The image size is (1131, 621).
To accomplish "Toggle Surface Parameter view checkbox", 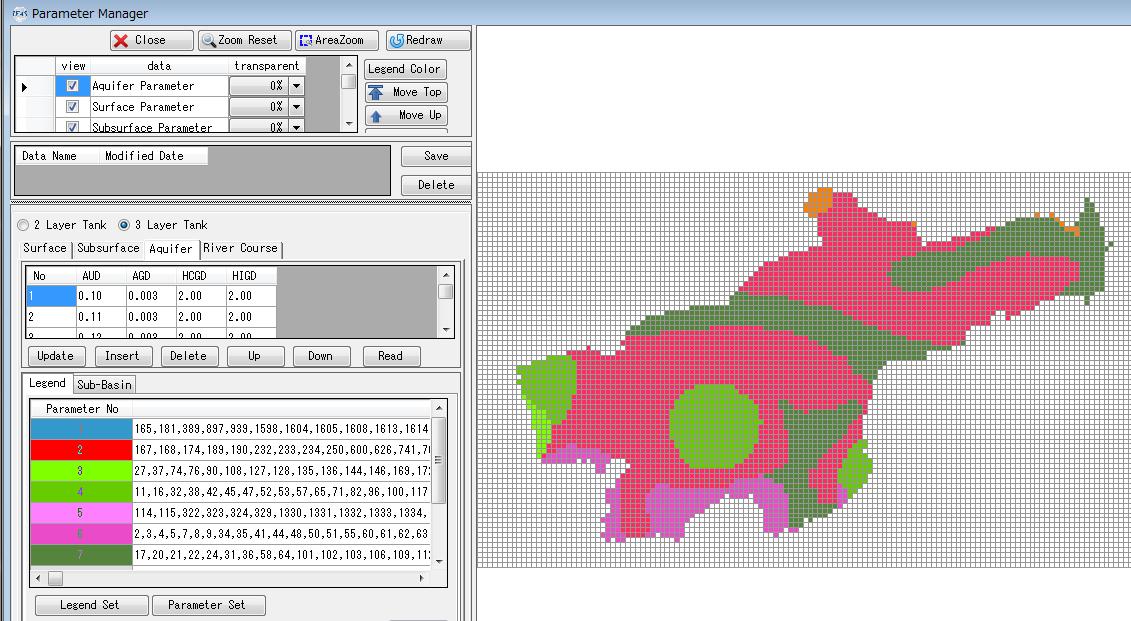I will 72,107.
